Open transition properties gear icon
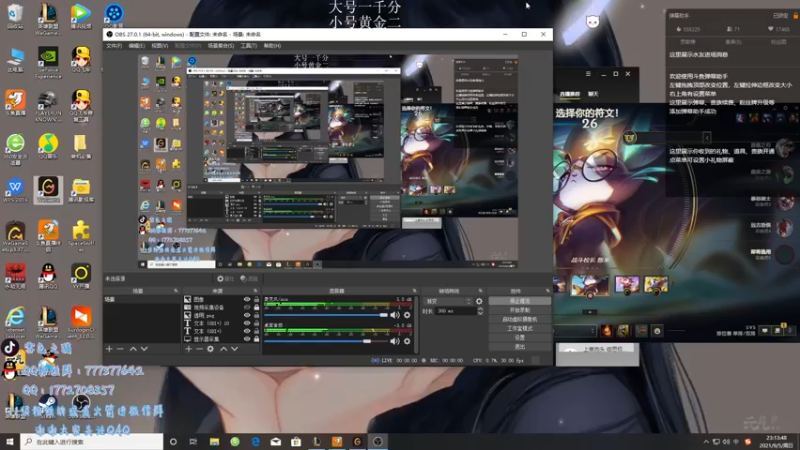This screenshot has width=800, height=450. (479, 301)
